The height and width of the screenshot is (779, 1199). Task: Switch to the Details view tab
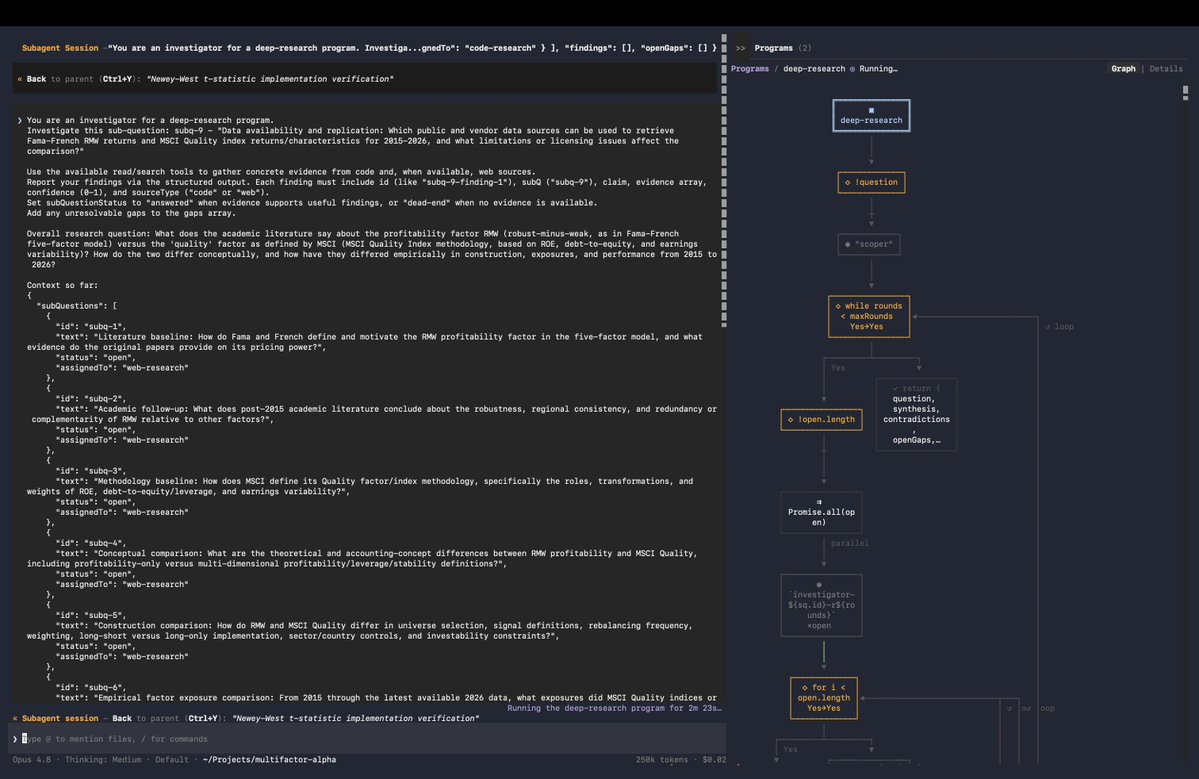[1165, 69]
